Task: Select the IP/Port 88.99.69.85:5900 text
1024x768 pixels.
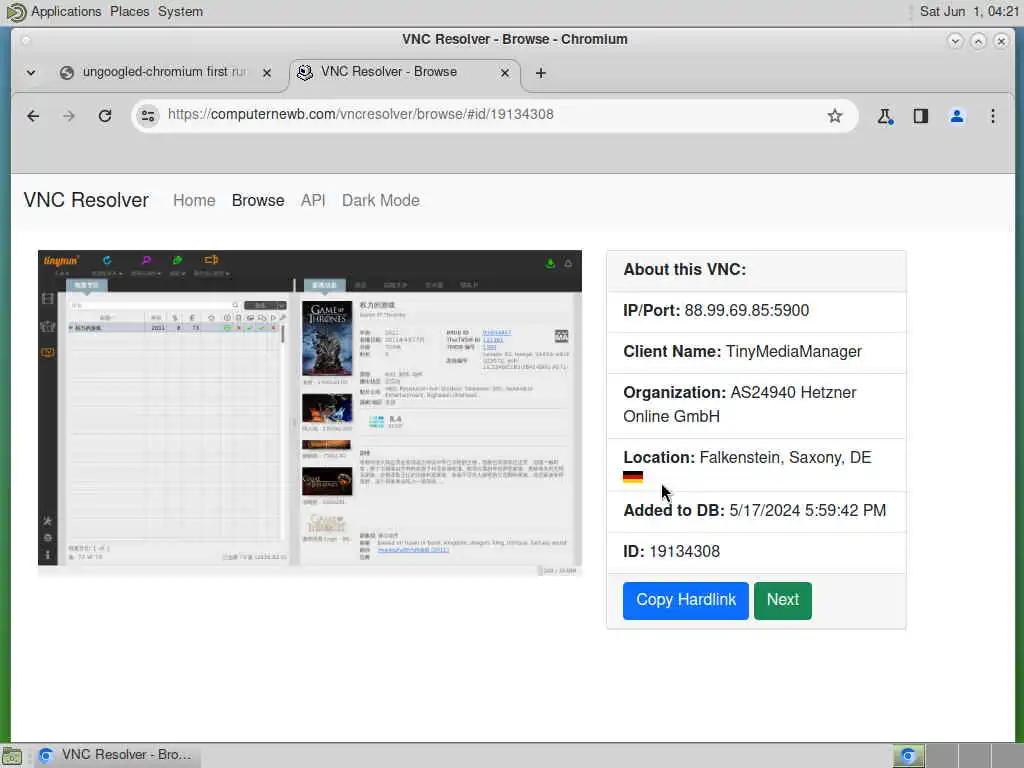Action: (716, 310)
